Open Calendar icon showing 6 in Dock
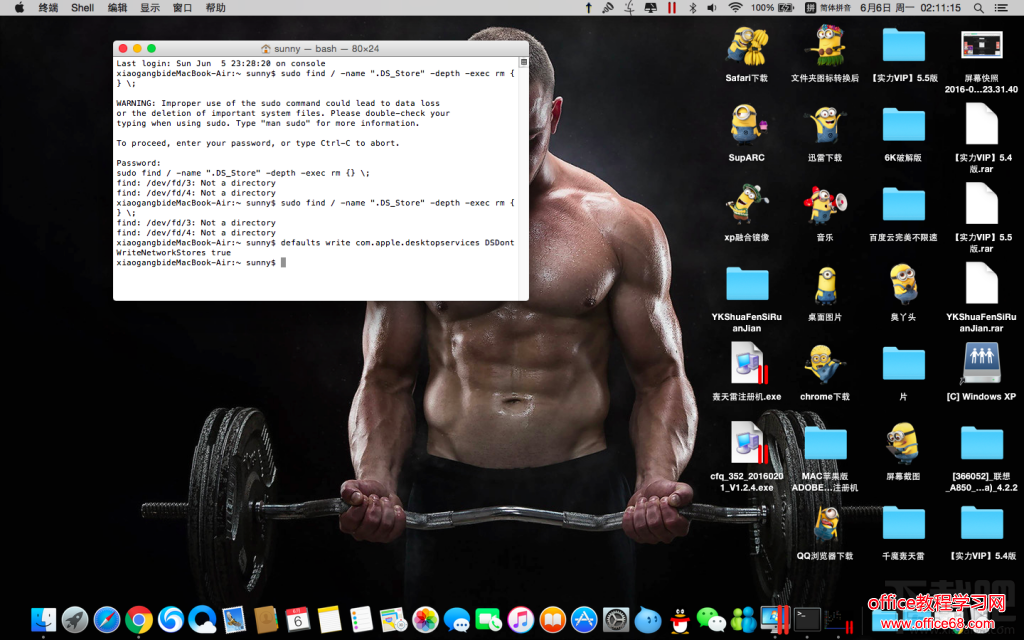The height and width of the screenshot is (640, 1024). tap(298, 619)
